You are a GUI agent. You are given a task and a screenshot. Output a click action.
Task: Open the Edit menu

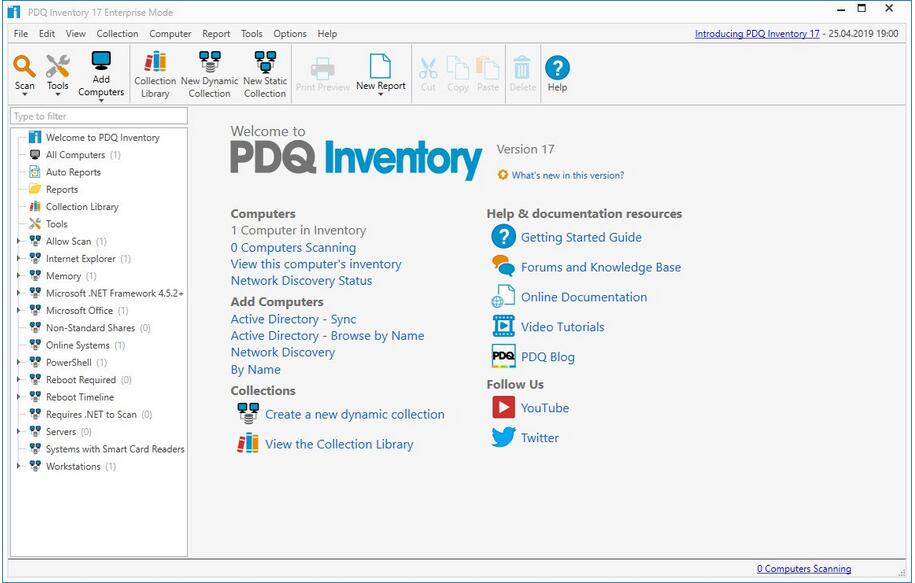pos(47,33)
